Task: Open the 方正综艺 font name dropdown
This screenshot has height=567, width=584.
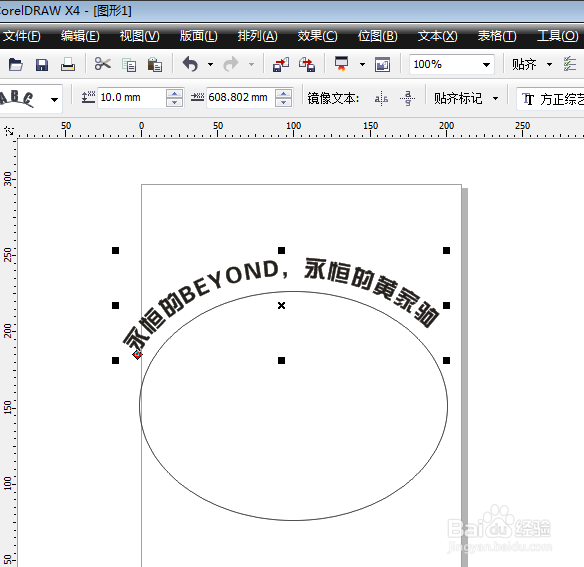Action: (550, 99)
